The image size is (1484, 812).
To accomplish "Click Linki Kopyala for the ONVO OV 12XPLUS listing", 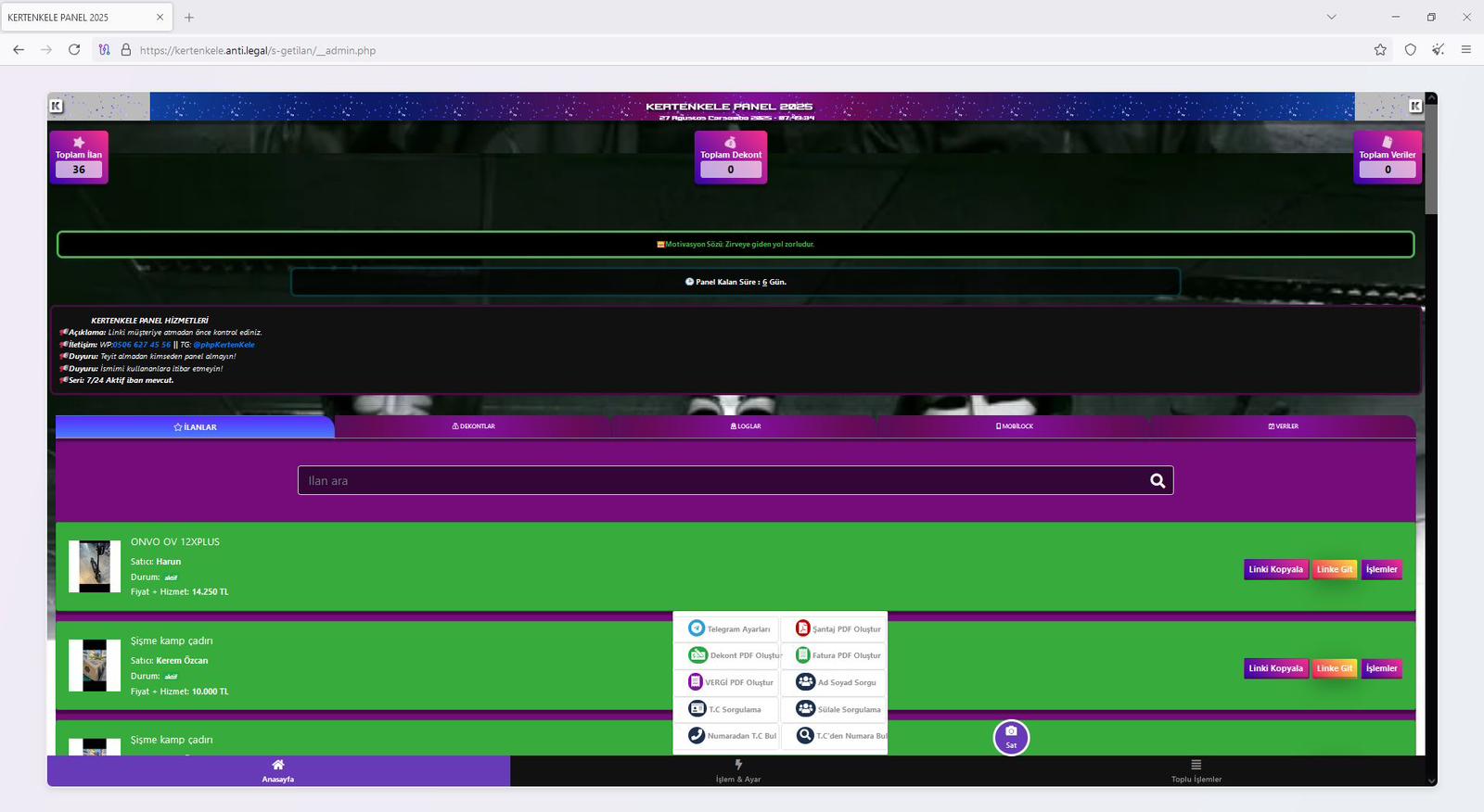I will click(x=1275, y=569).
